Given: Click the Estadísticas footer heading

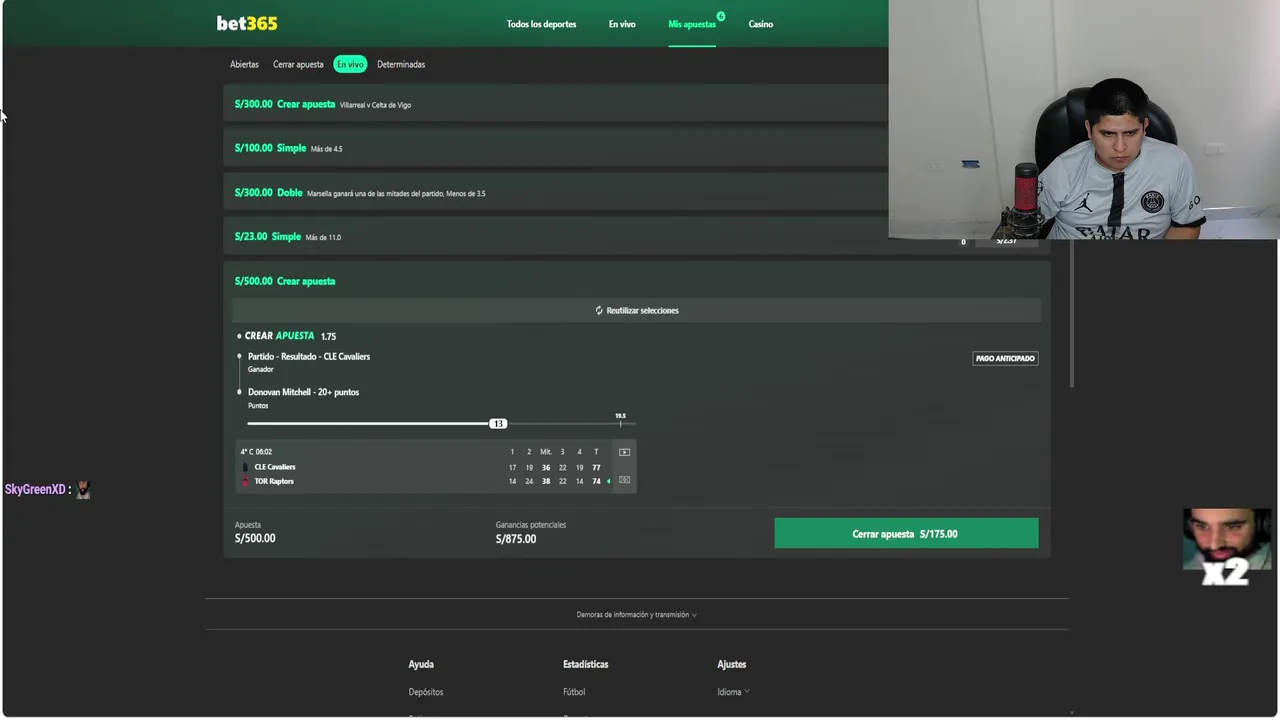Looking at the screenshot, I should [586, 664].
